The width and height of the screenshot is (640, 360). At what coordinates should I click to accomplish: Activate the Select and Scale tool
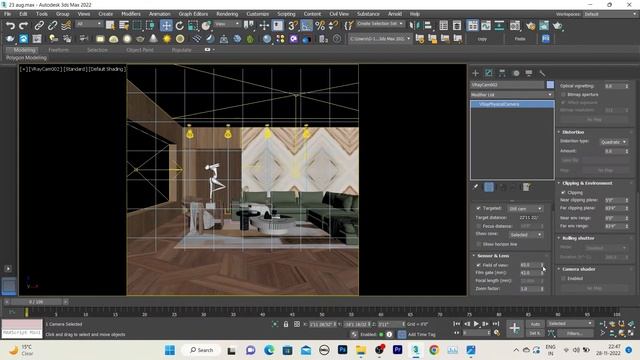tap(193, 26)
